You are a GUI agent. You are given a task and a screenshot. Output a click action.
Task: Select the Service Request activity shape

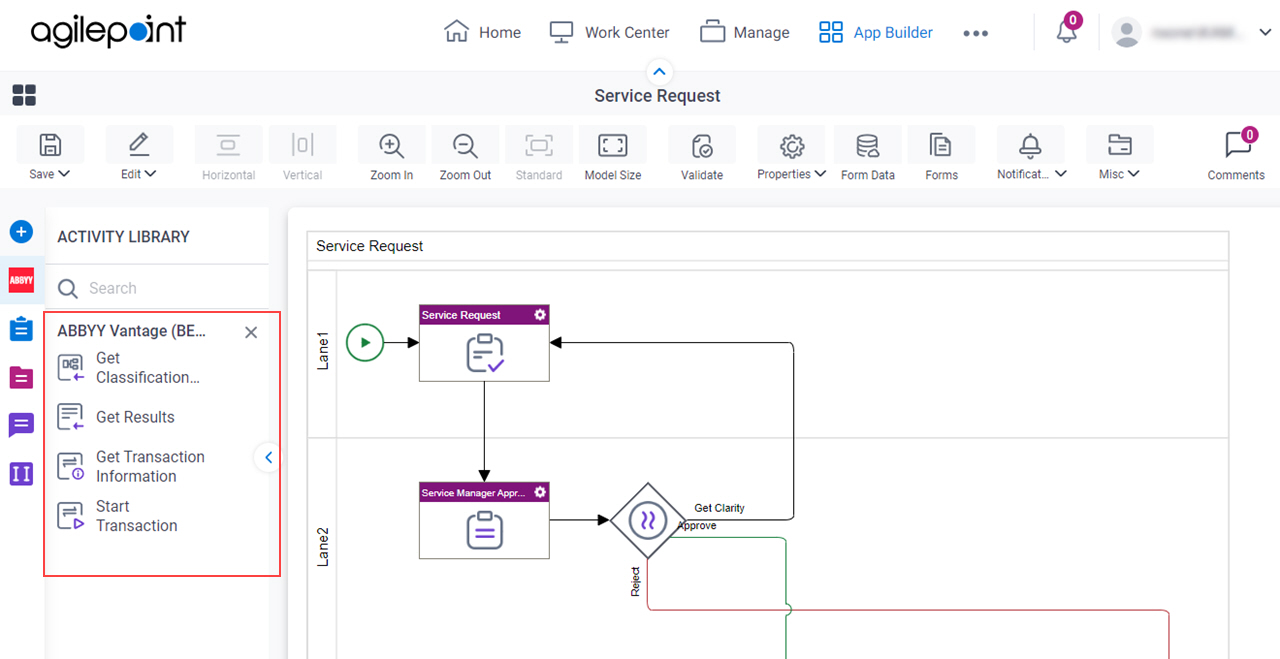tap(484, 343)
